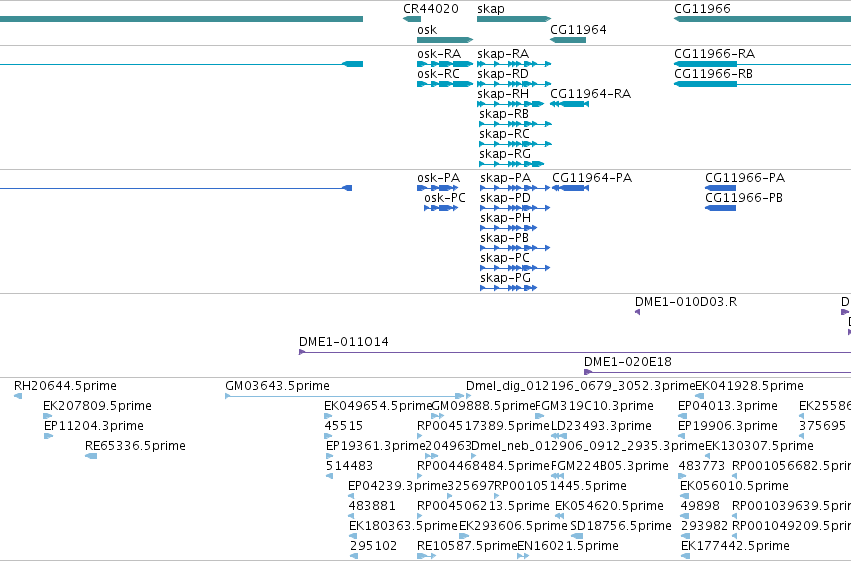Click the CR44020 gene label
Image resolution: width=851 pixels, height=561 pixels.
(x=430, y=9)
